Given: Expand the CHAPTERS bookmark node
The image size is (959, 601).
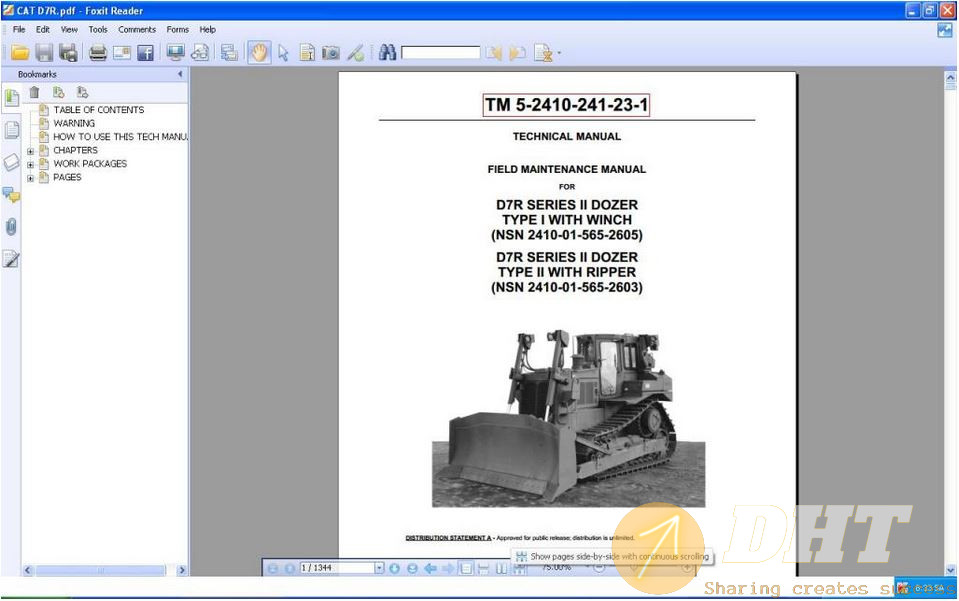Looking at the screenshot, I should 30,151.
